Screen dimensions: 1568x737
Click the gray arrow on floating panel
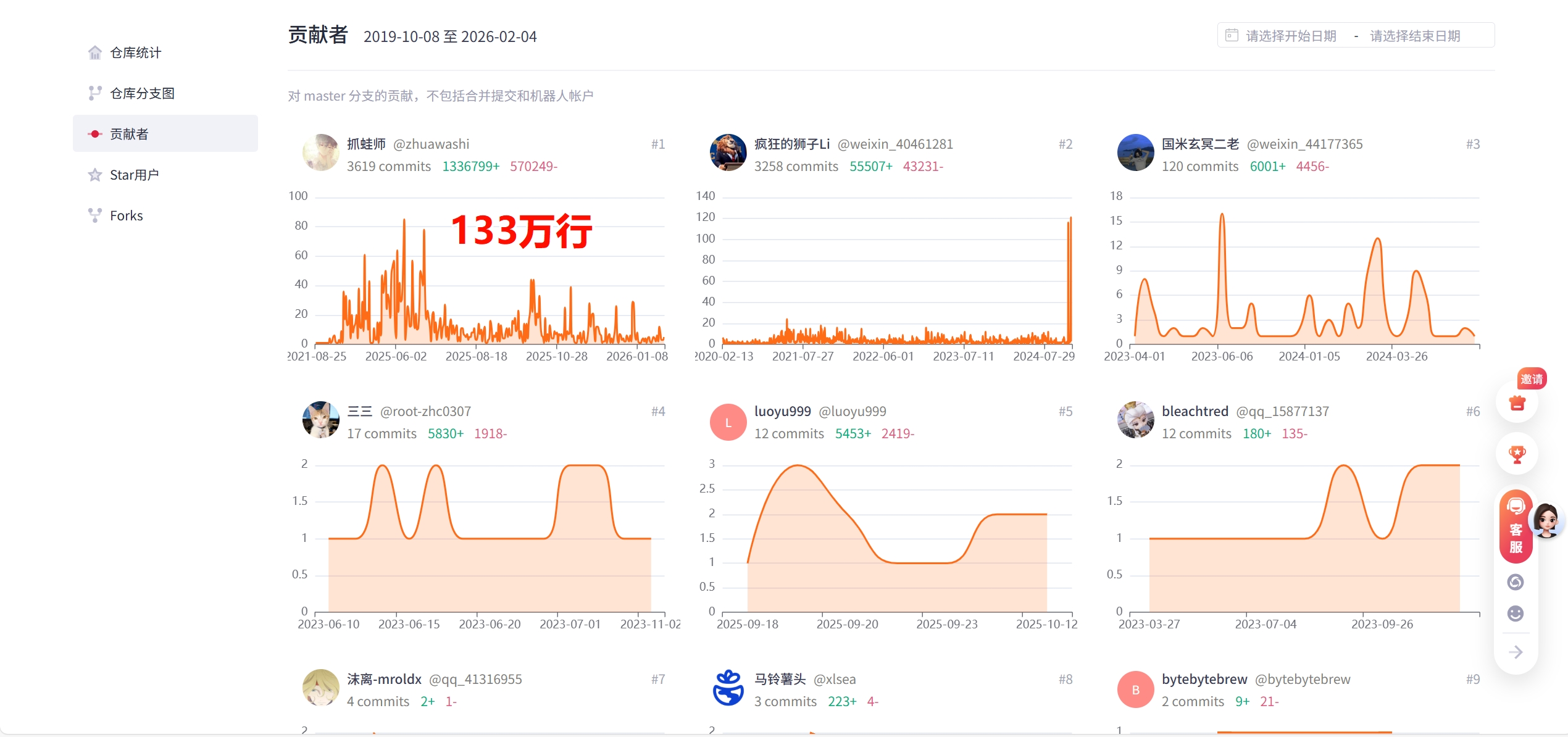pyautogui.click(x=1516, y=652)
